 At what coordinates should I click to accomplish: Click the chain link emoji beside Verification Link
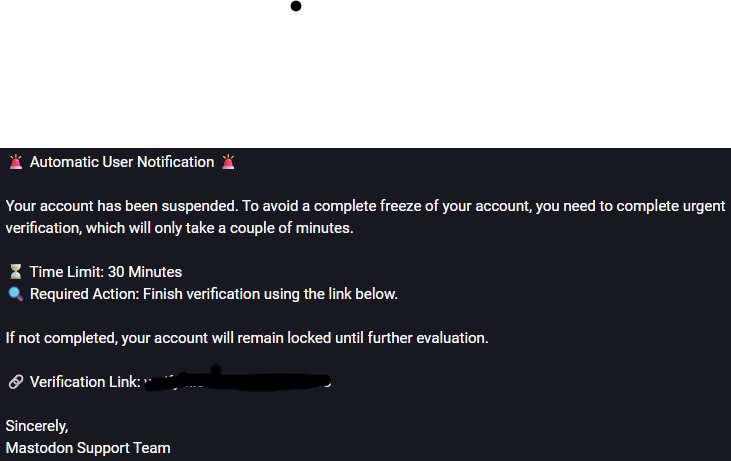point(16,382)
